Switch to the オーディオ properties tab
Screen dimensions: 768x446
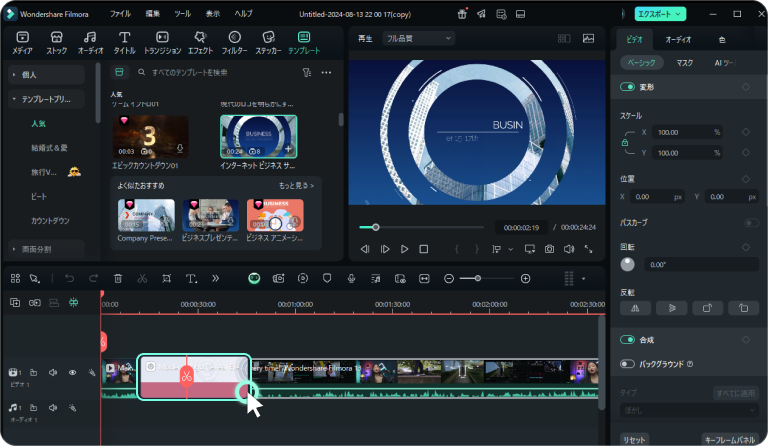click(678, 40)
